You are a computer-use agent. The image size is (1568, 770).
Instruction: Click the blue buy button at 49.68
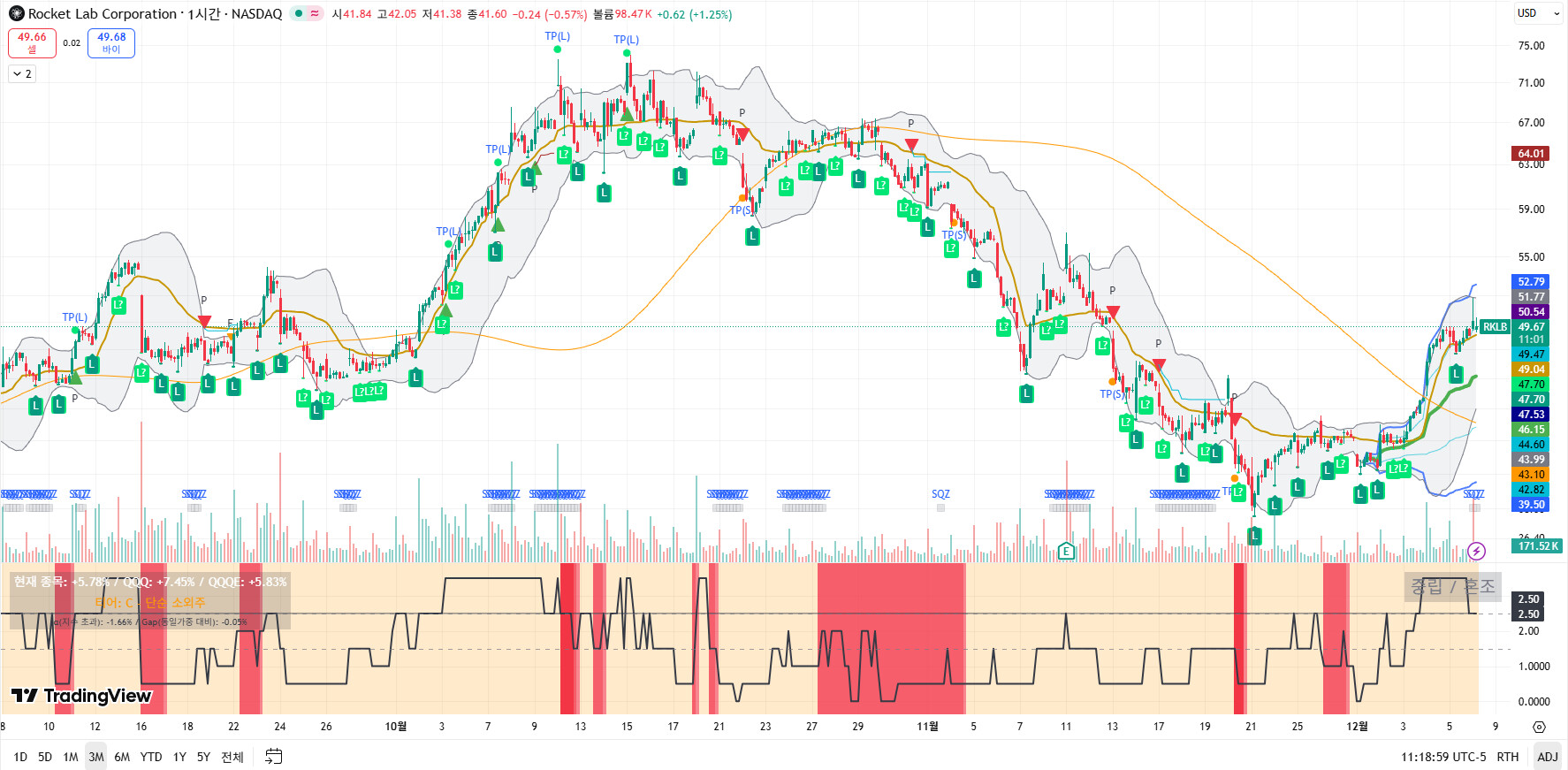click(111, 42)
